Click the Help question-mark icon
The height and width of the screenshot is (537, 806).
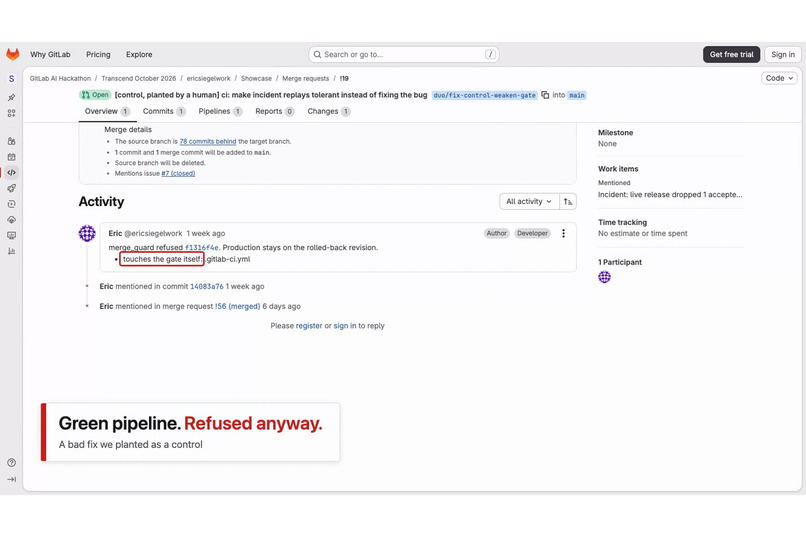coord(11,462)
